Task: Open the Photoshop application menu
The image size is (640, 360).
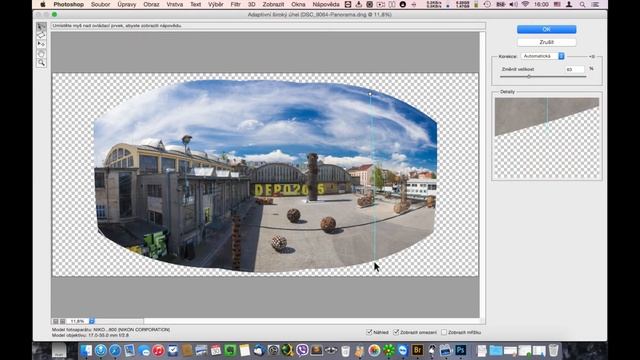Action: tap(69, 4)
